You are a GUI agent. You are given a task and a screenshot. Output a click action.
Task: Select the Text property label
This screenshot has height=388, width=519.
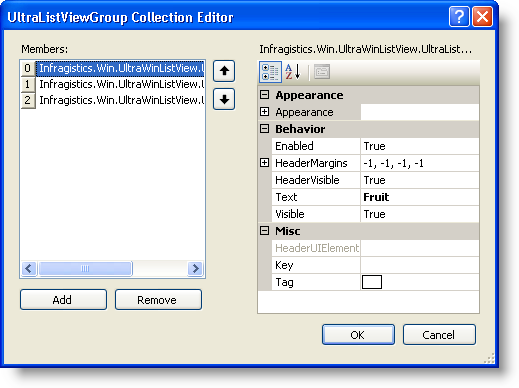pyautogui.click(x=316, y=197)
